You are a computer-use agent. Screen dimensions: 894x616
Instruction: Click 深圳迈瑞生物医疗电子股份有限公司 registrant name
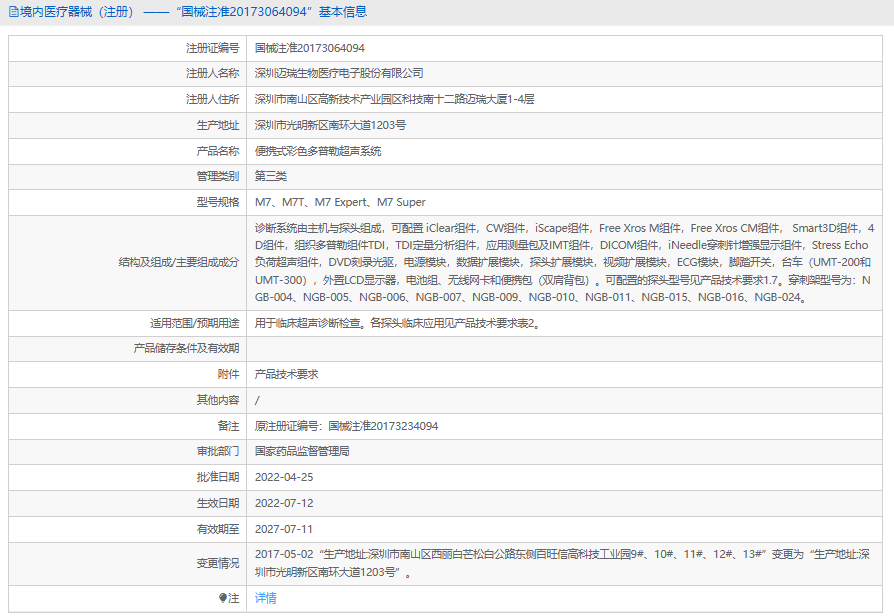tap(339, 73)
